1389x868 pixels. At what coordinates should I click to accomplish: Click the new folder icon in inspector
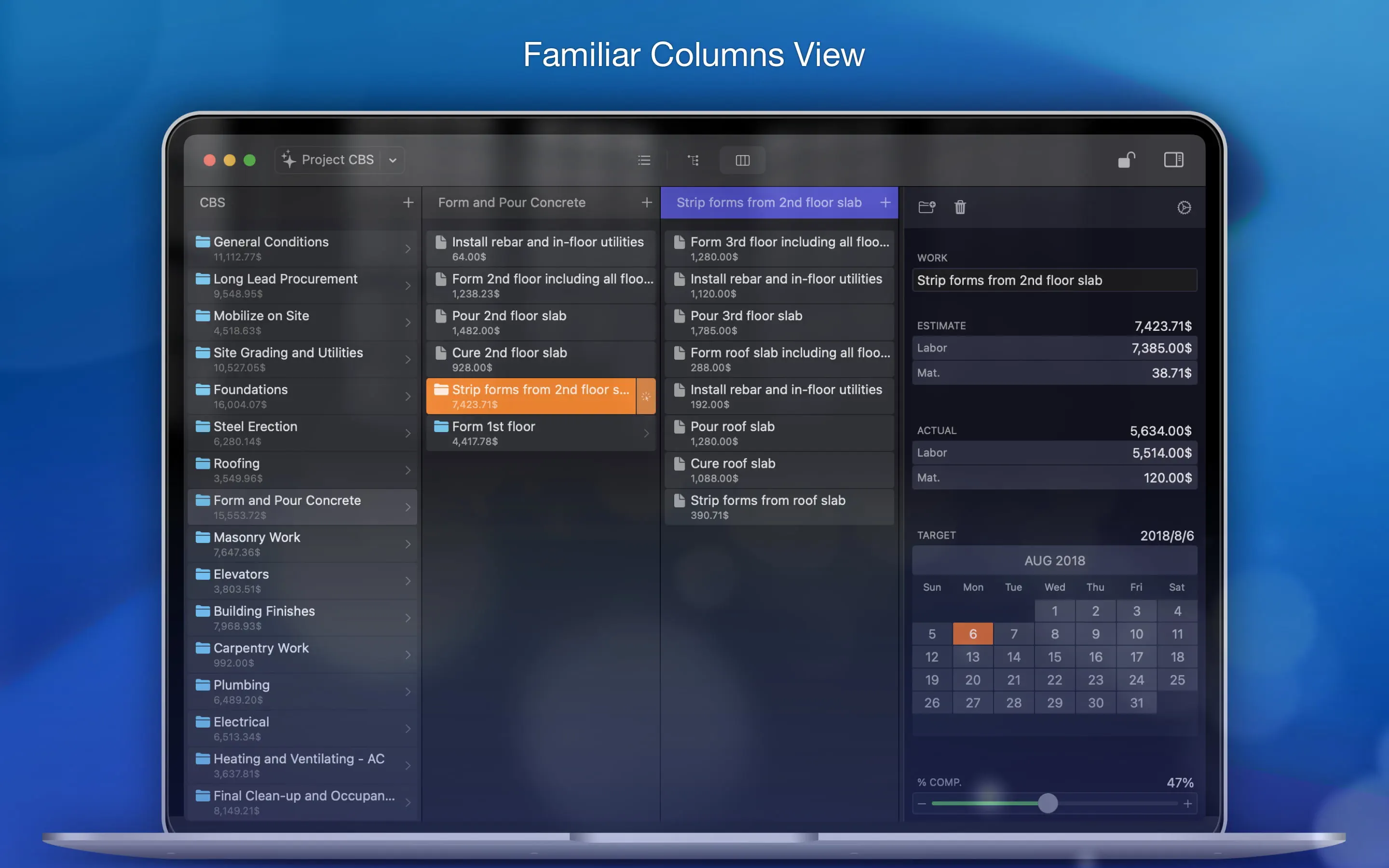926,207
